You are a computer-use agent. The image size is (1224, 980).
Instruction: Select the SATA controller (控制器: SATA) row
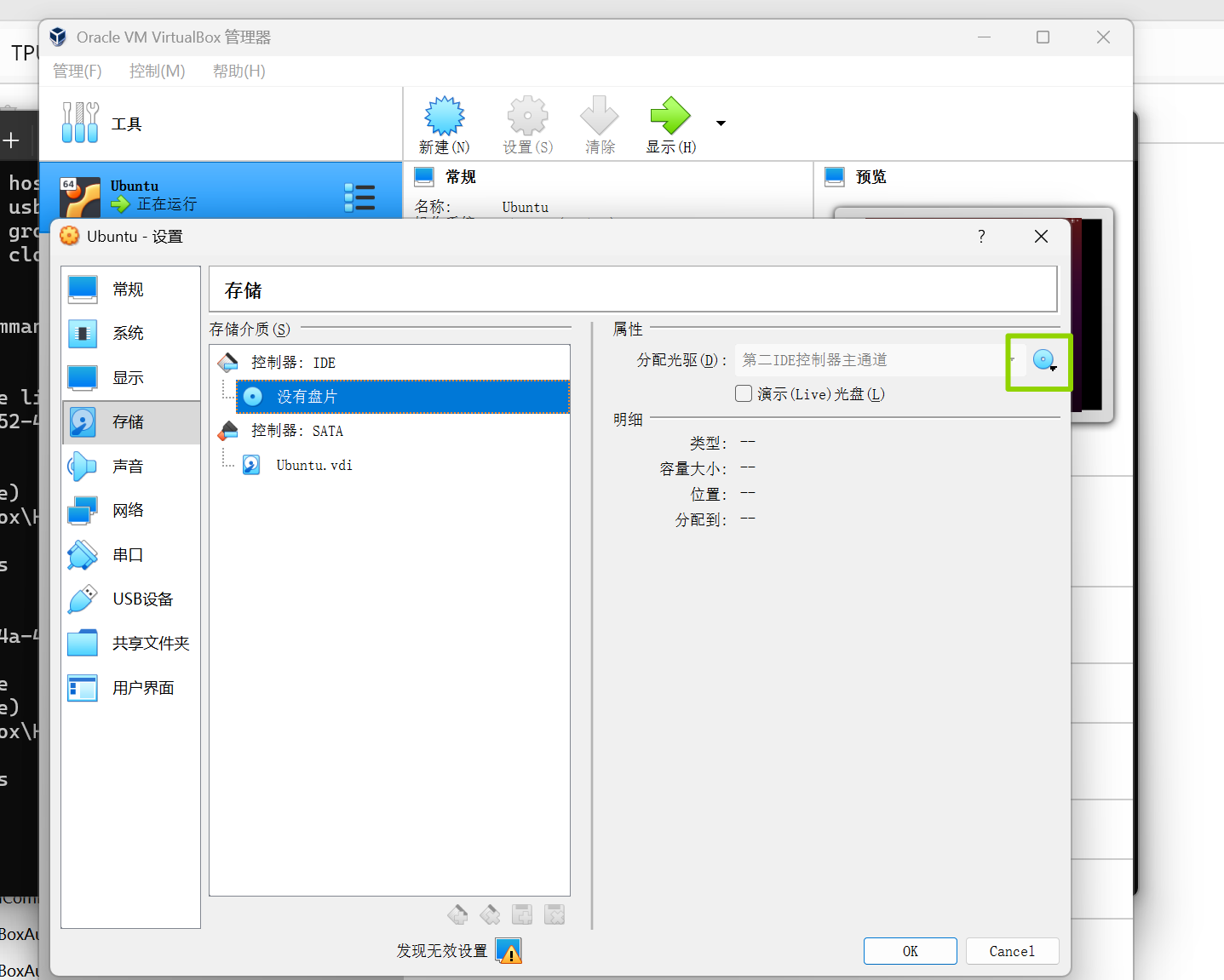click(x=390, y=431)
